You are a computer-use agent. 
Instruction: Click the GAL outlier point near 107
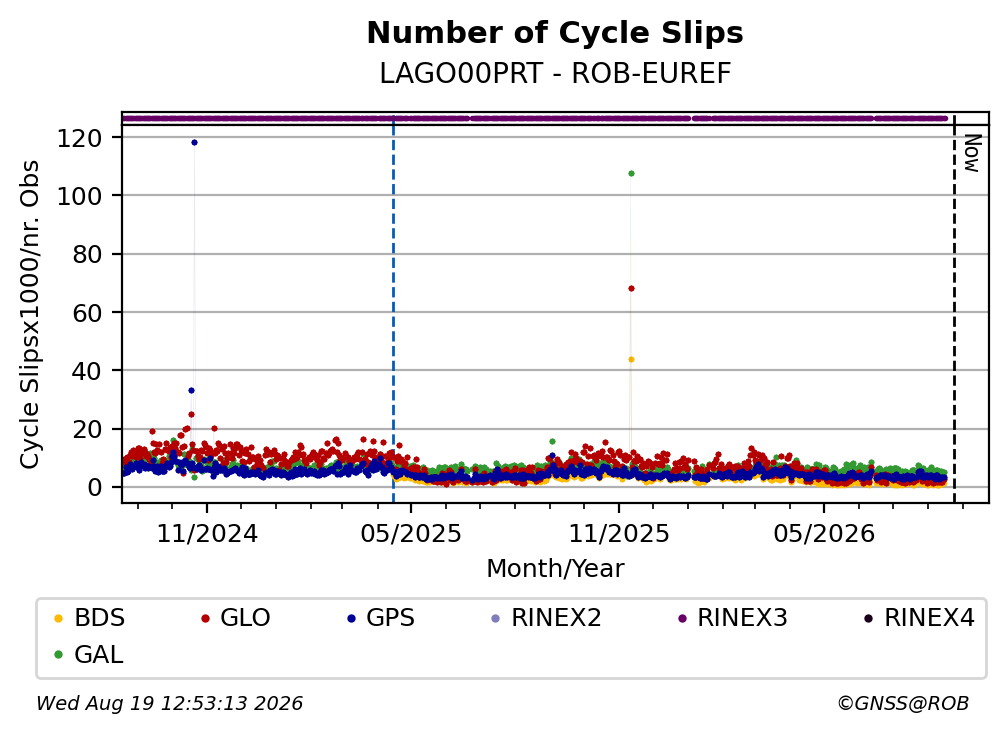(x=631, y=174)
